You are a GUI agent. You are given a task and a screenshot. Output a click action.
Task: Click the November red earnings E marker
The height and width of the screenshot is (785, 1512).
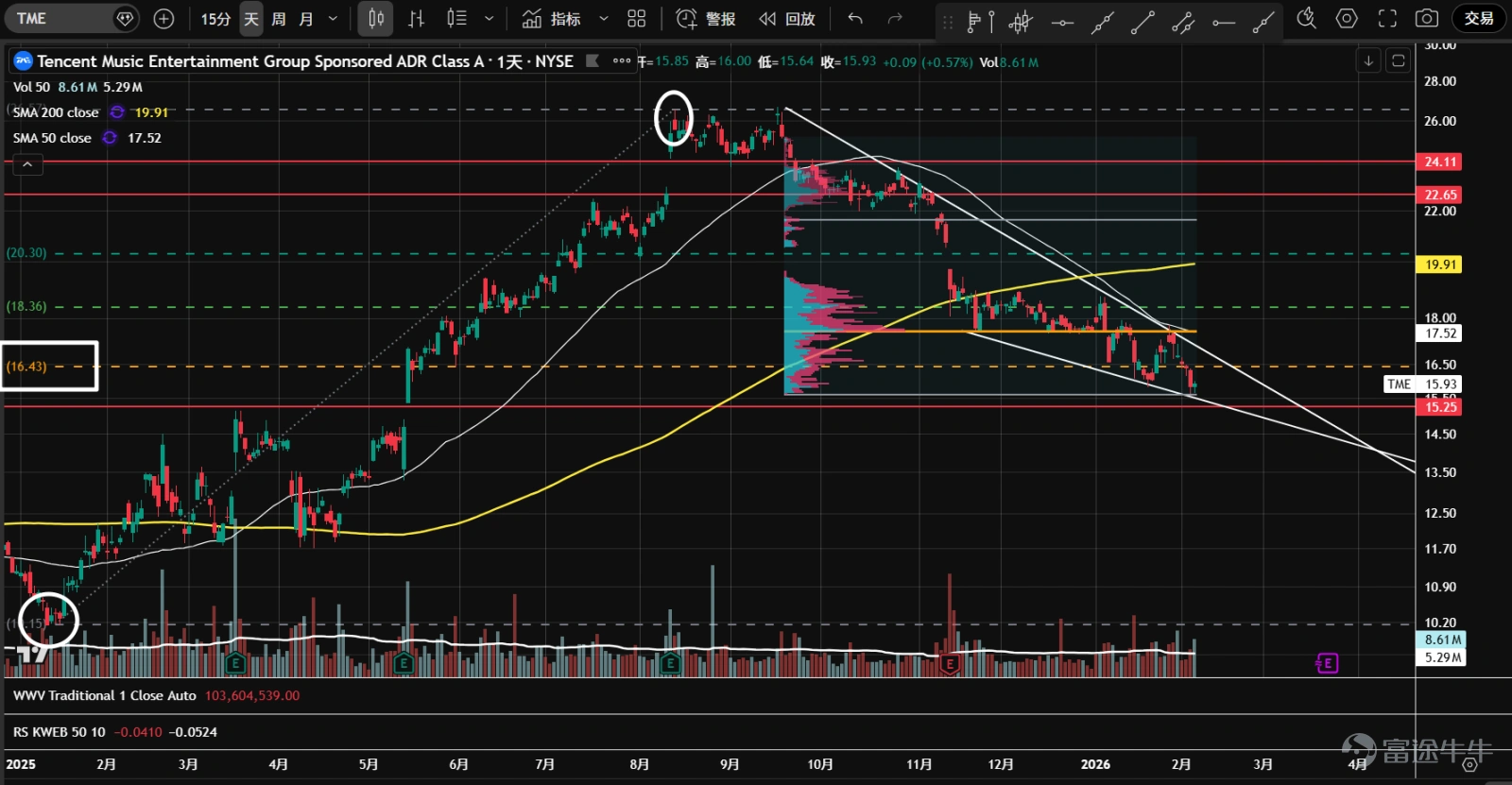tap(950, 664)
